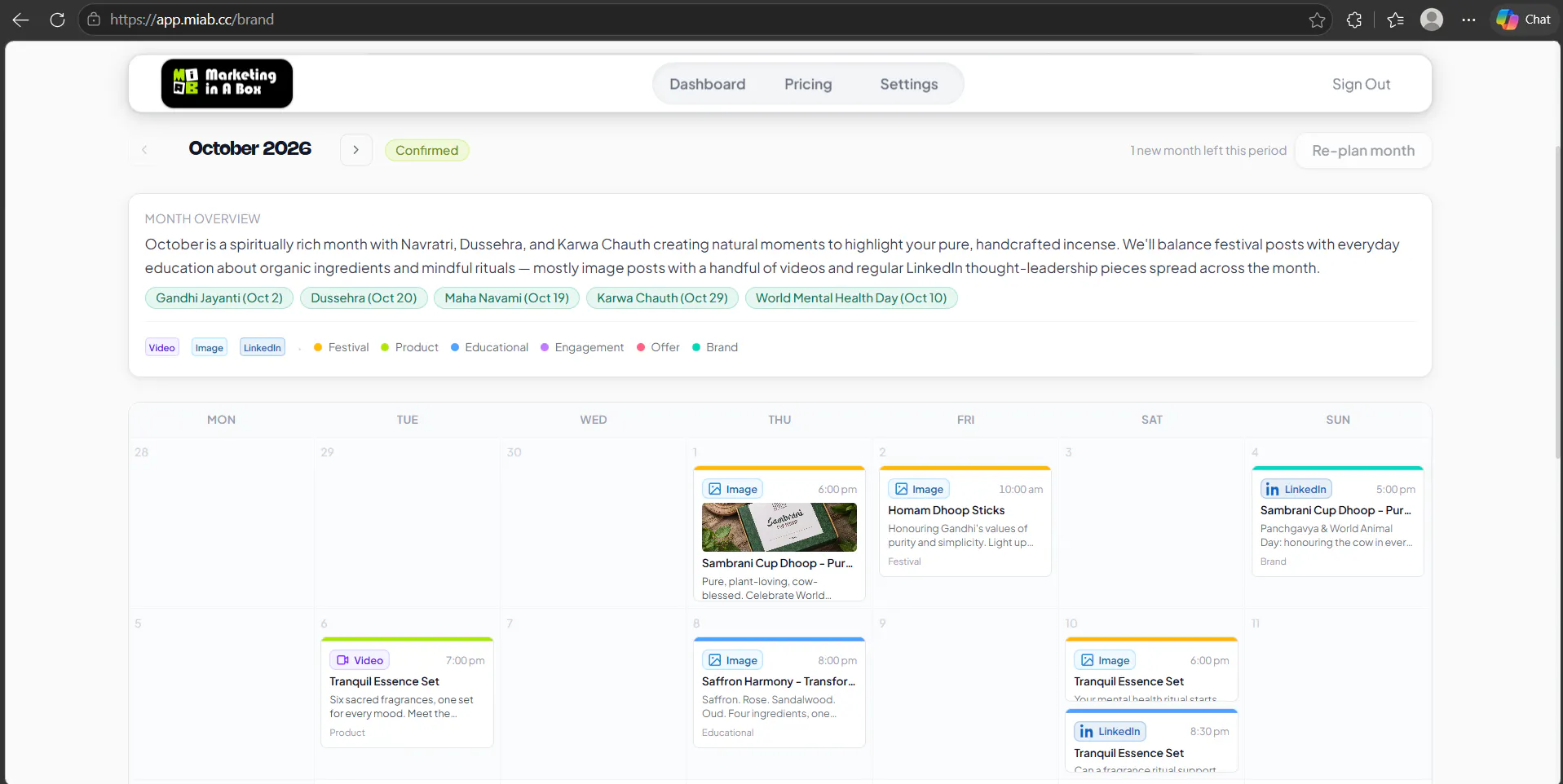
Task: Click the October 2026 heading
Action: (249, 148)
